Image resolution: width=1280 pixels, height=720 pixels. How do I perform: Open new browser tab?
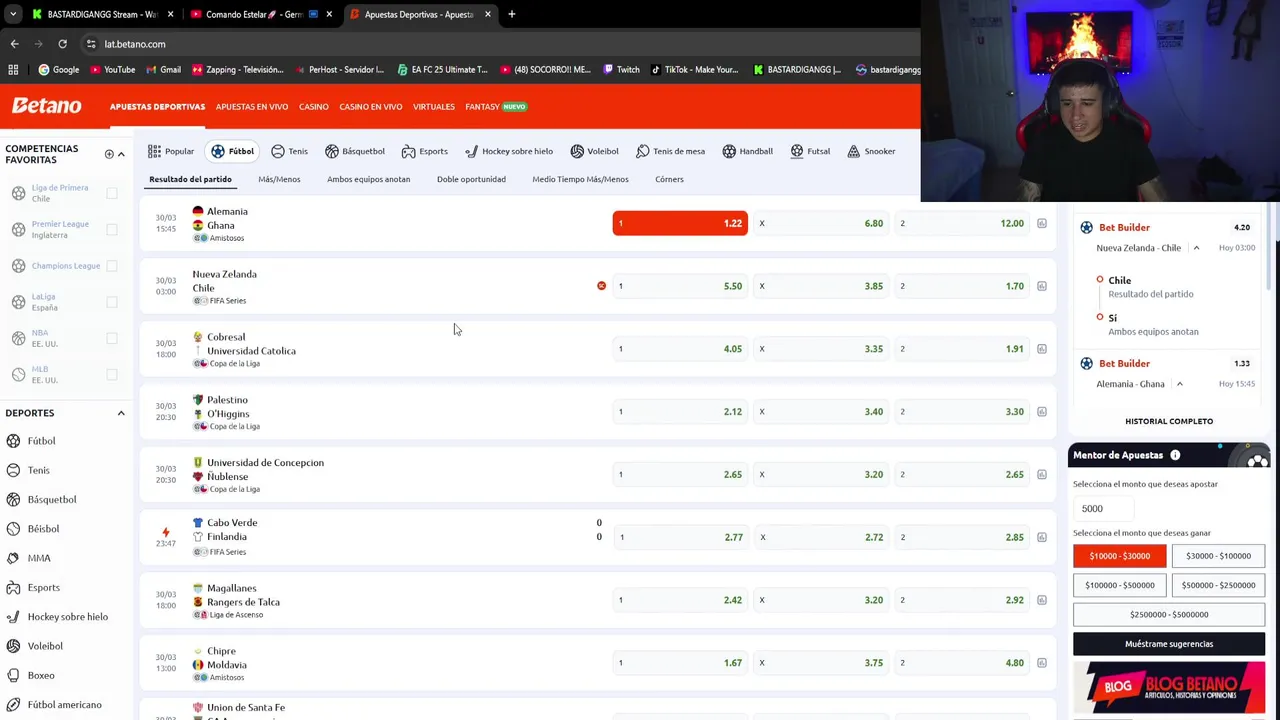(511, 14)
